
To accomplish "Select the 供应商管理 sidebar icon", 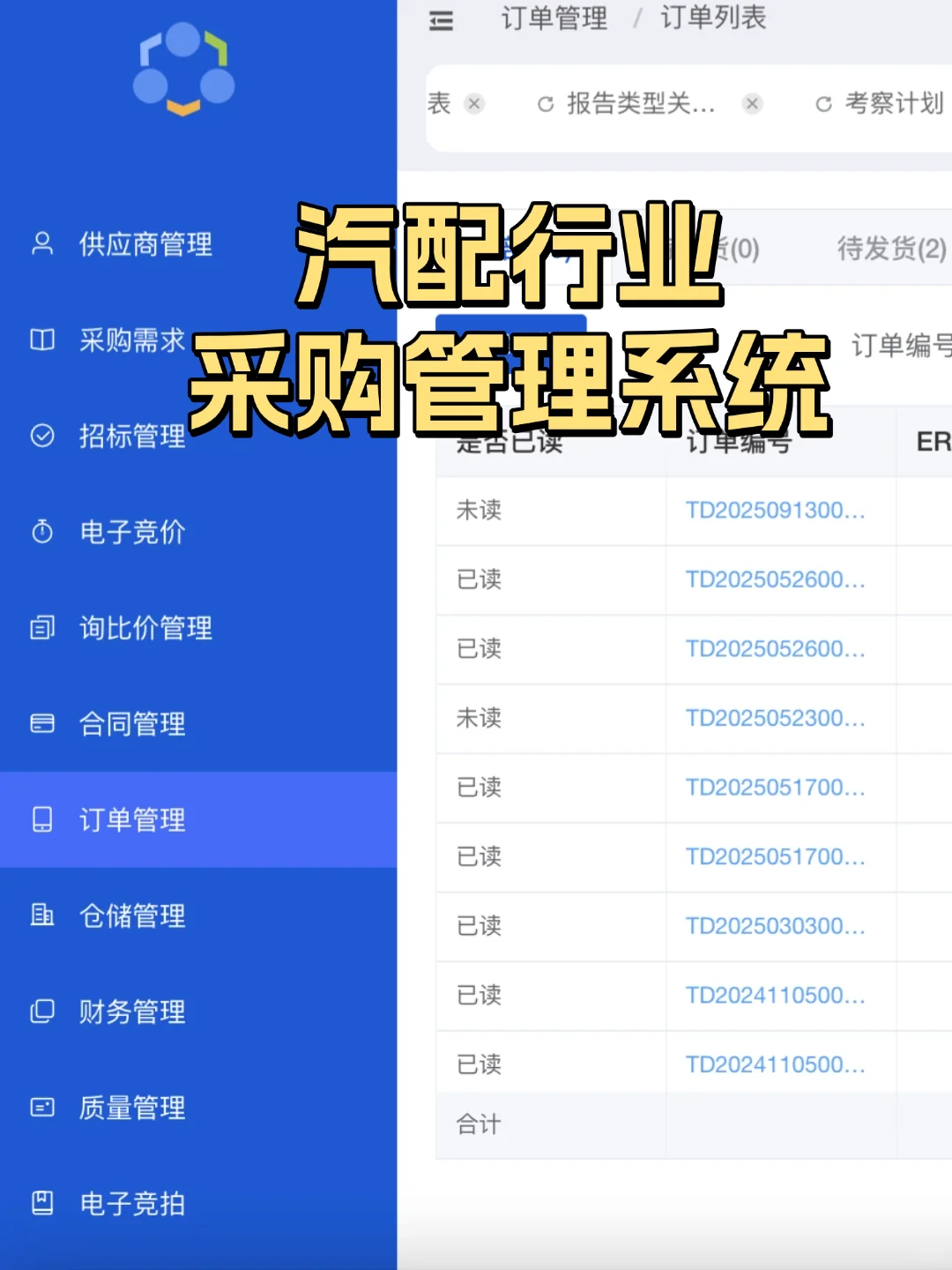I will pos(41,244).
